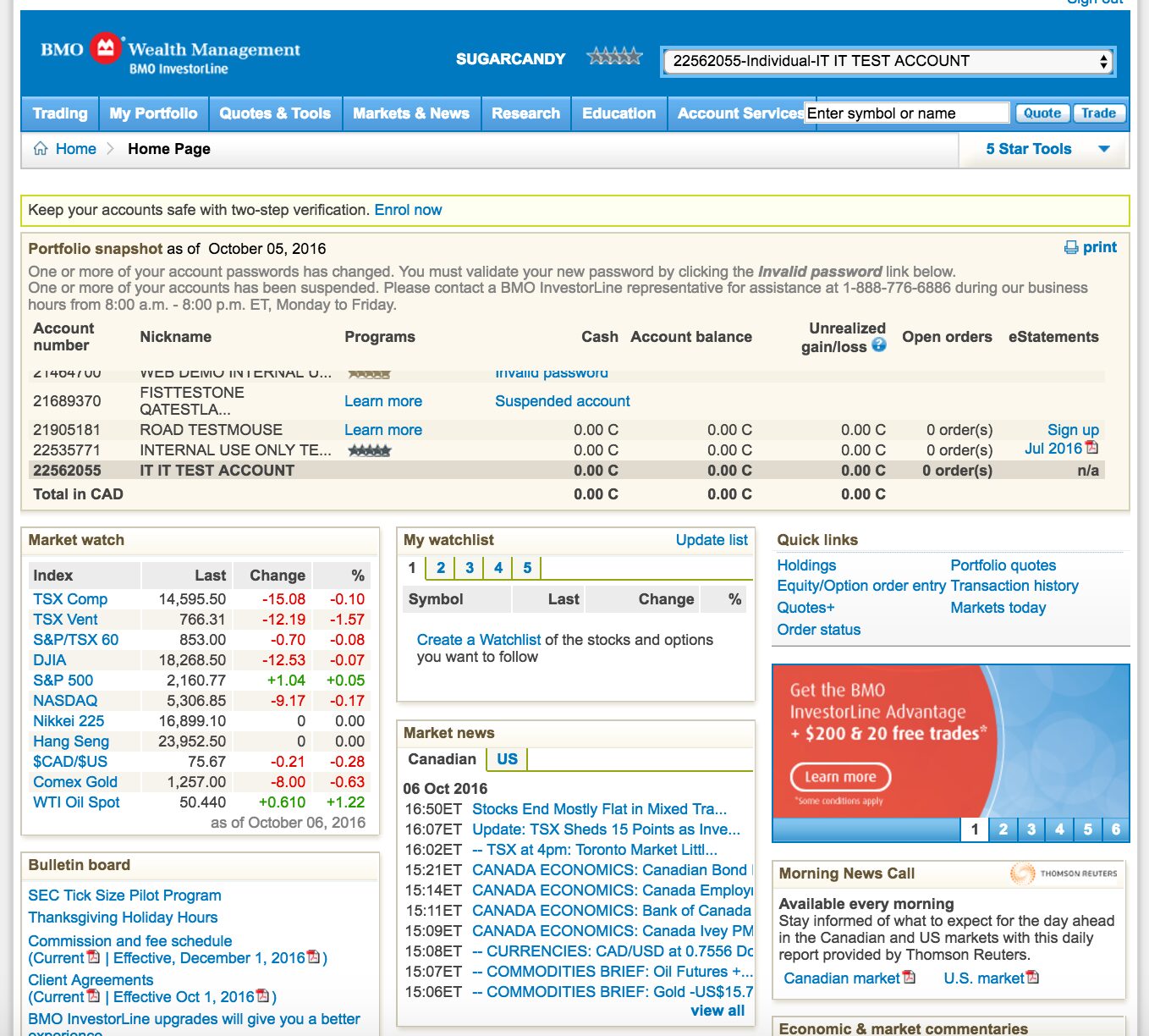Click the BMO logo icon

click(106, 49)
